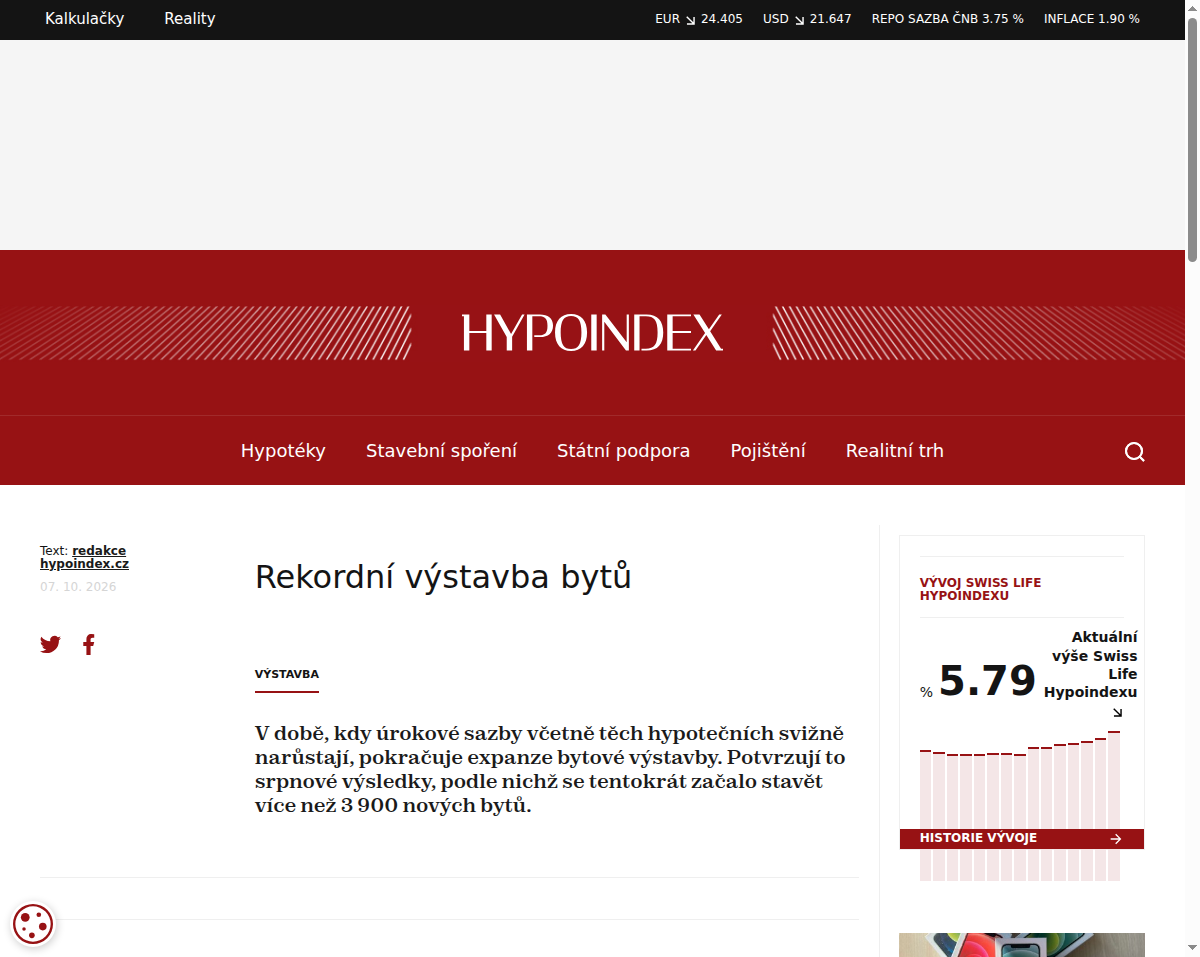Go to Pojištění section
1200x957 pixels.
point(768,451)
